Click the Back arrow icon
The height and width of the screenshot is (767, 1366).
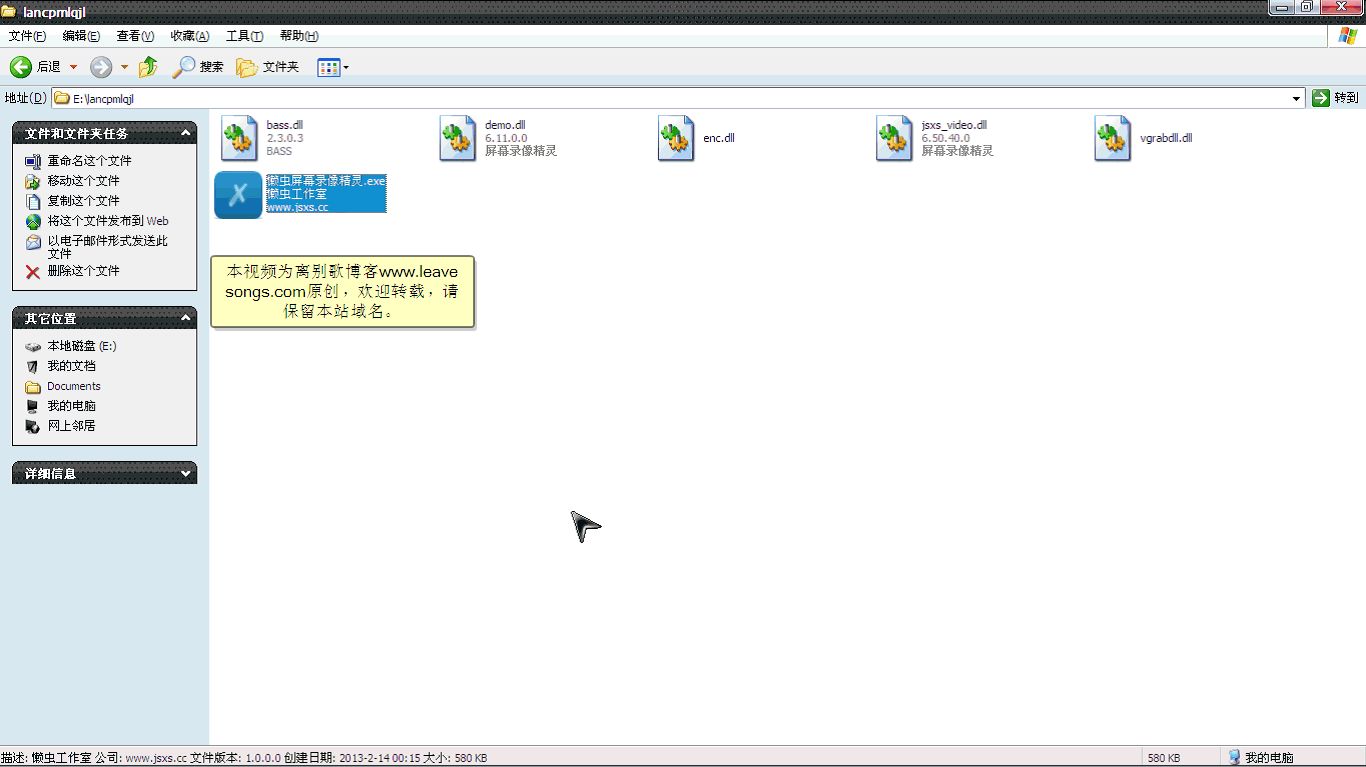click(21, 67)
